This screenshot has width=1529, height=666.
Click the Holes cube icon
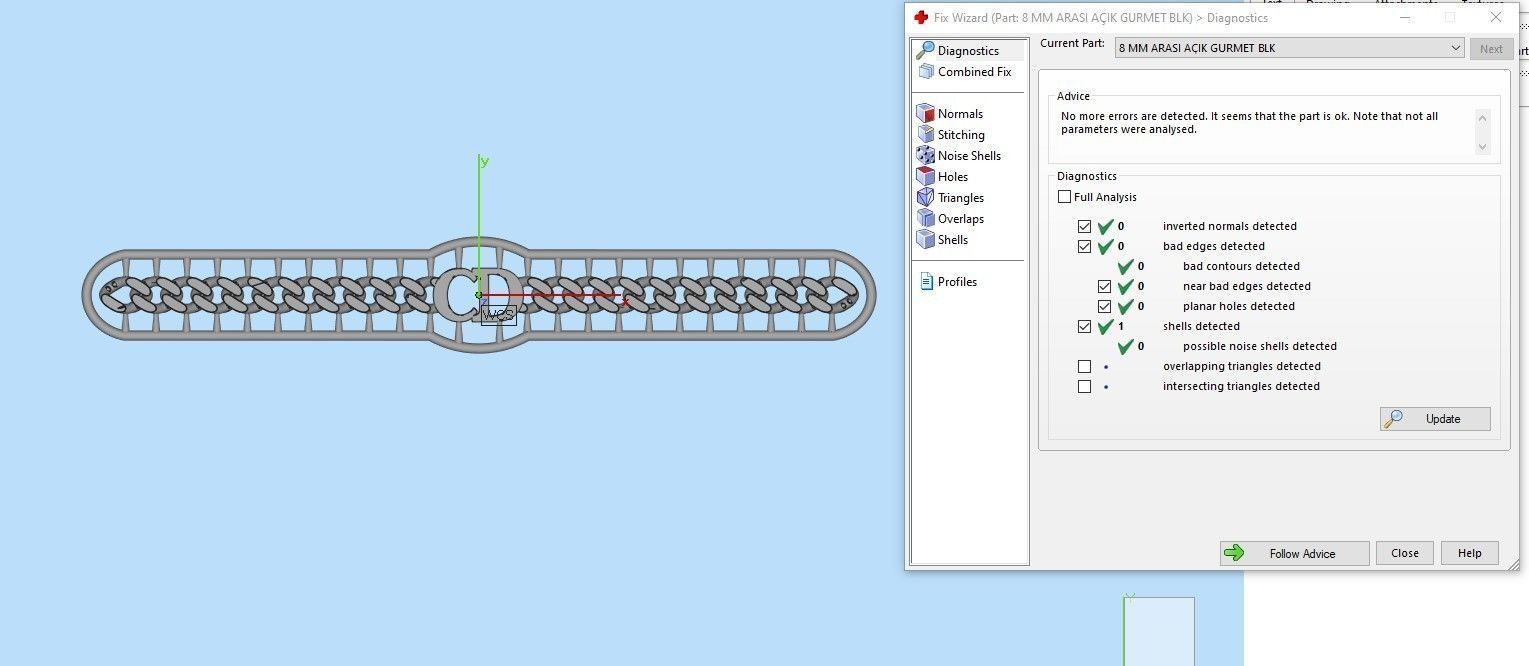click(x=925, y=177)
